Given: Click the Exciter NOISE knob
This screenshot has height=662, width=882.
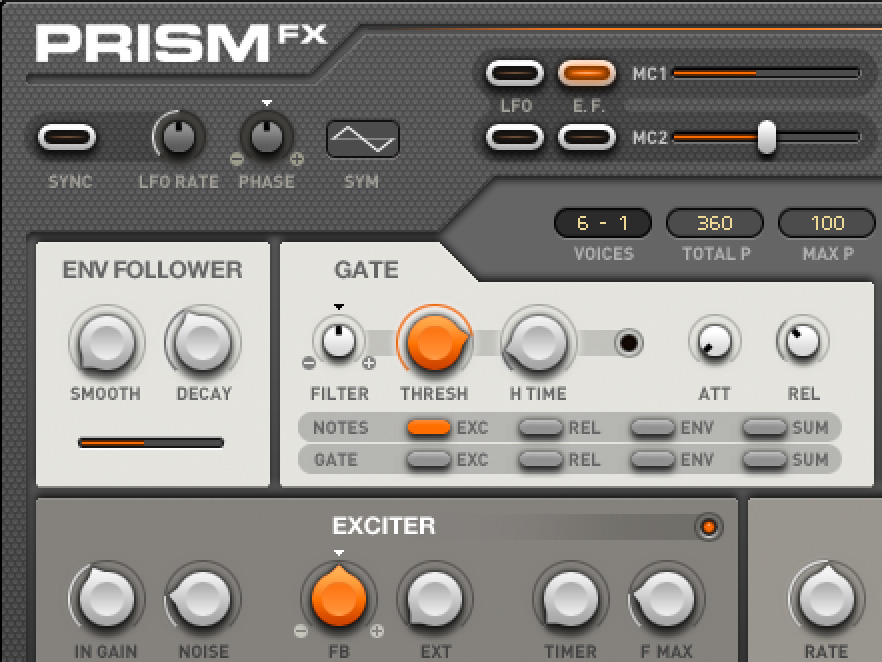Looking at the screenshot, I should point(203,598).
